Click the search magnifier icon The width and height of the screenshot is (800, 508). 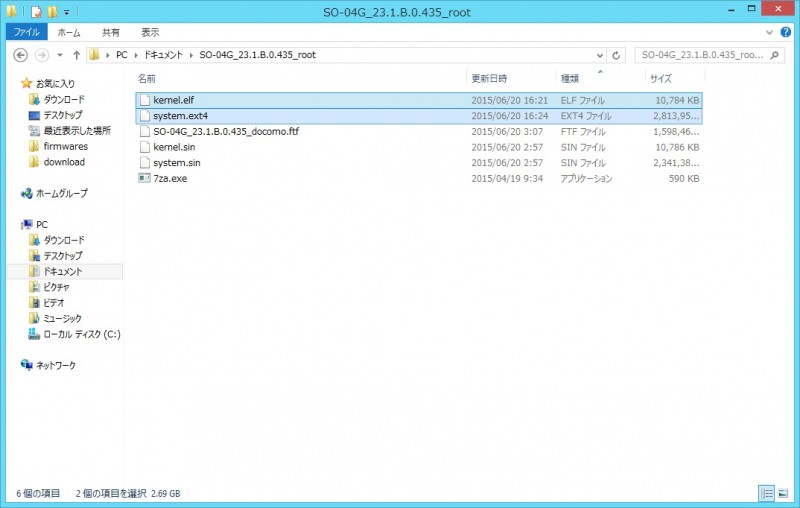(775, 55)
